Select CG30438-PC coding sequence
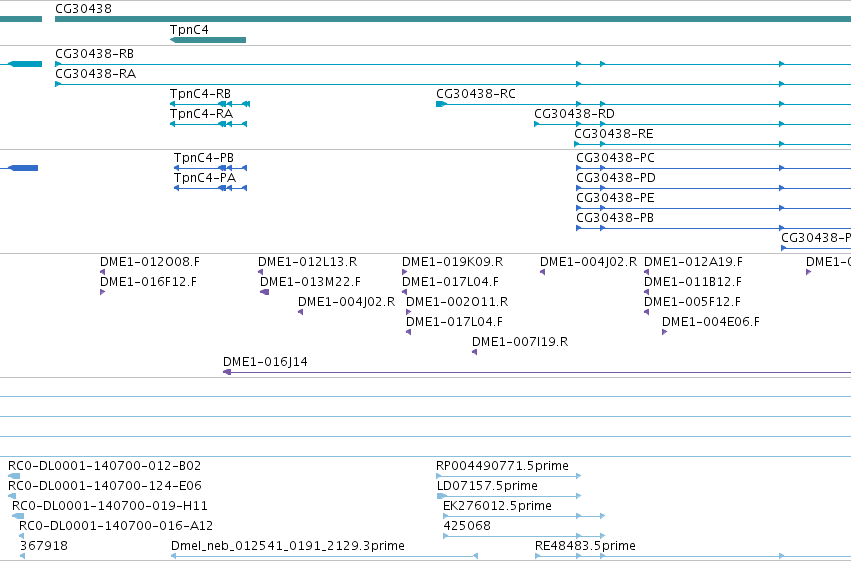 pyautogui.click(x=713, y=168)
